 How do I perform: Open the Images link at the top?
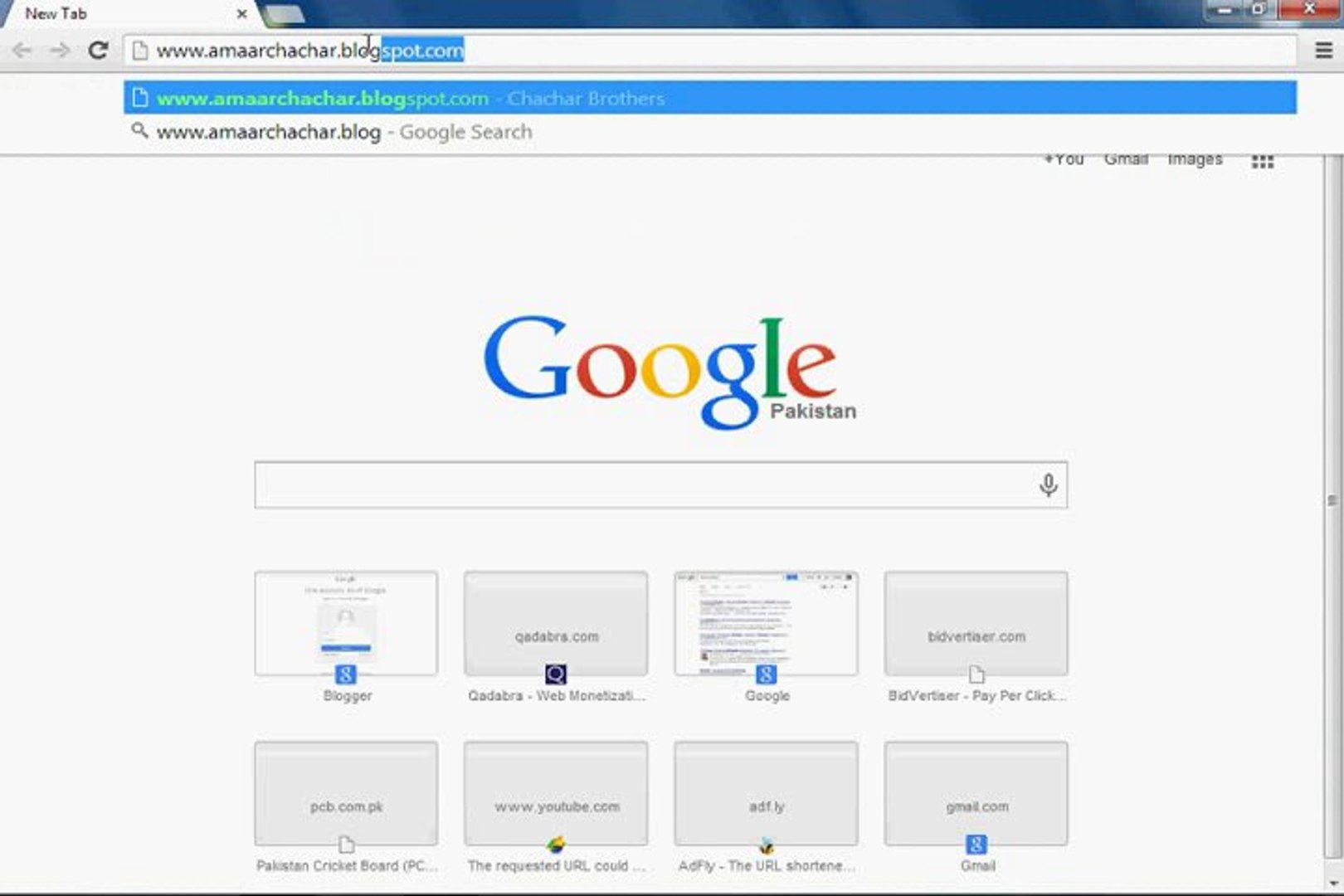point(1194,158)
